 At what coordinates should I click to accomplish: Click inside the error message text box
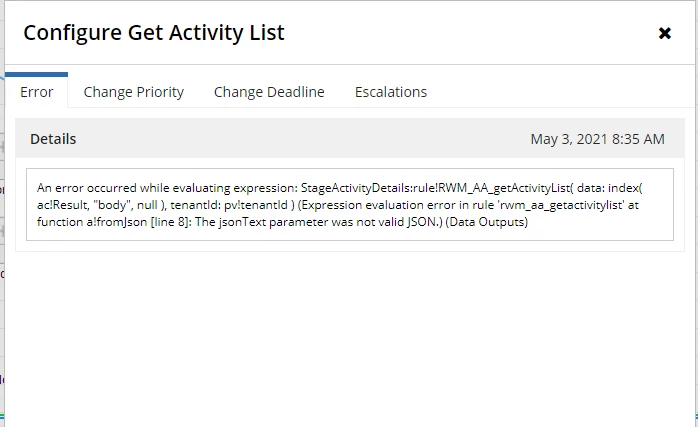point(349,204)
